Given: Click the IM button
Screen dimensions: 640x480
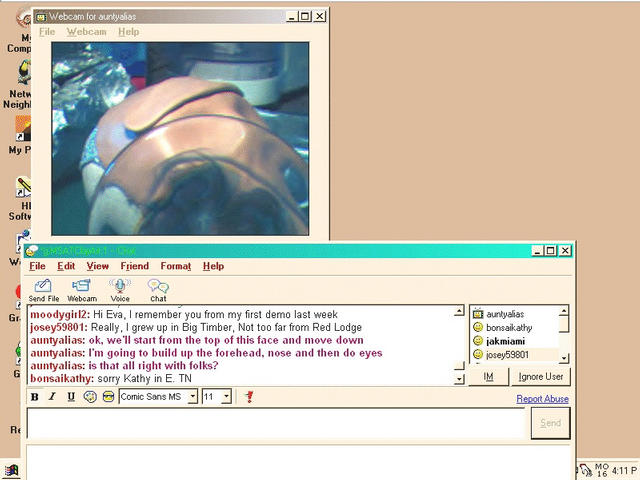Looking at the screenshot, I should [x=489, y=376].
